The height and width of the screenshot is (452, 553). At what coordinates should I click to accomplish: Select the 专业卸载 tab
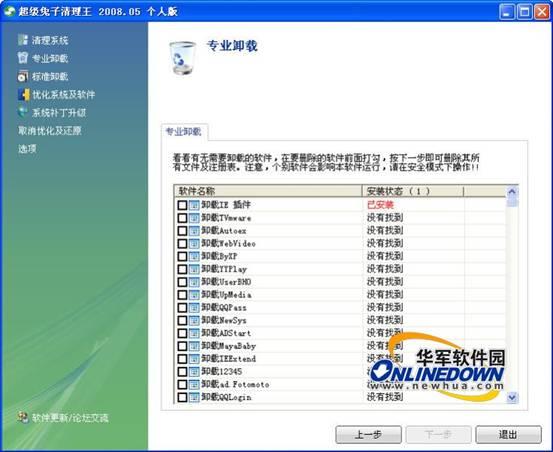(184, 132)
